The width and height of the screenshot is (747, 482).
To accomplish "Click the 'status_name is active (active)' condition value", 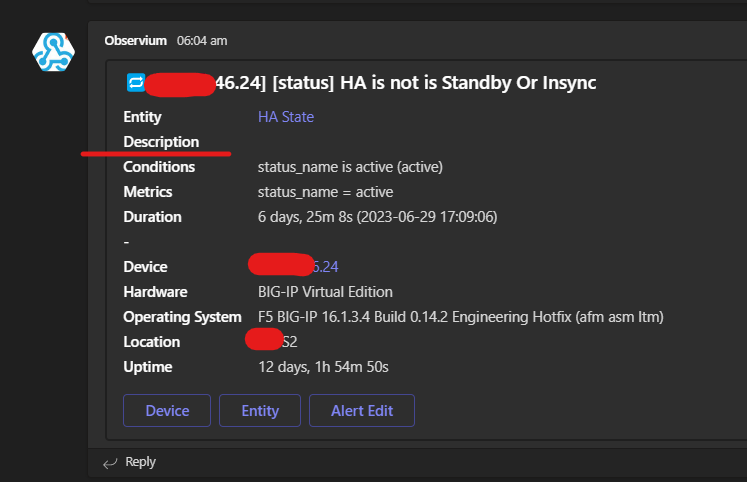I will (x=350, y=167).
